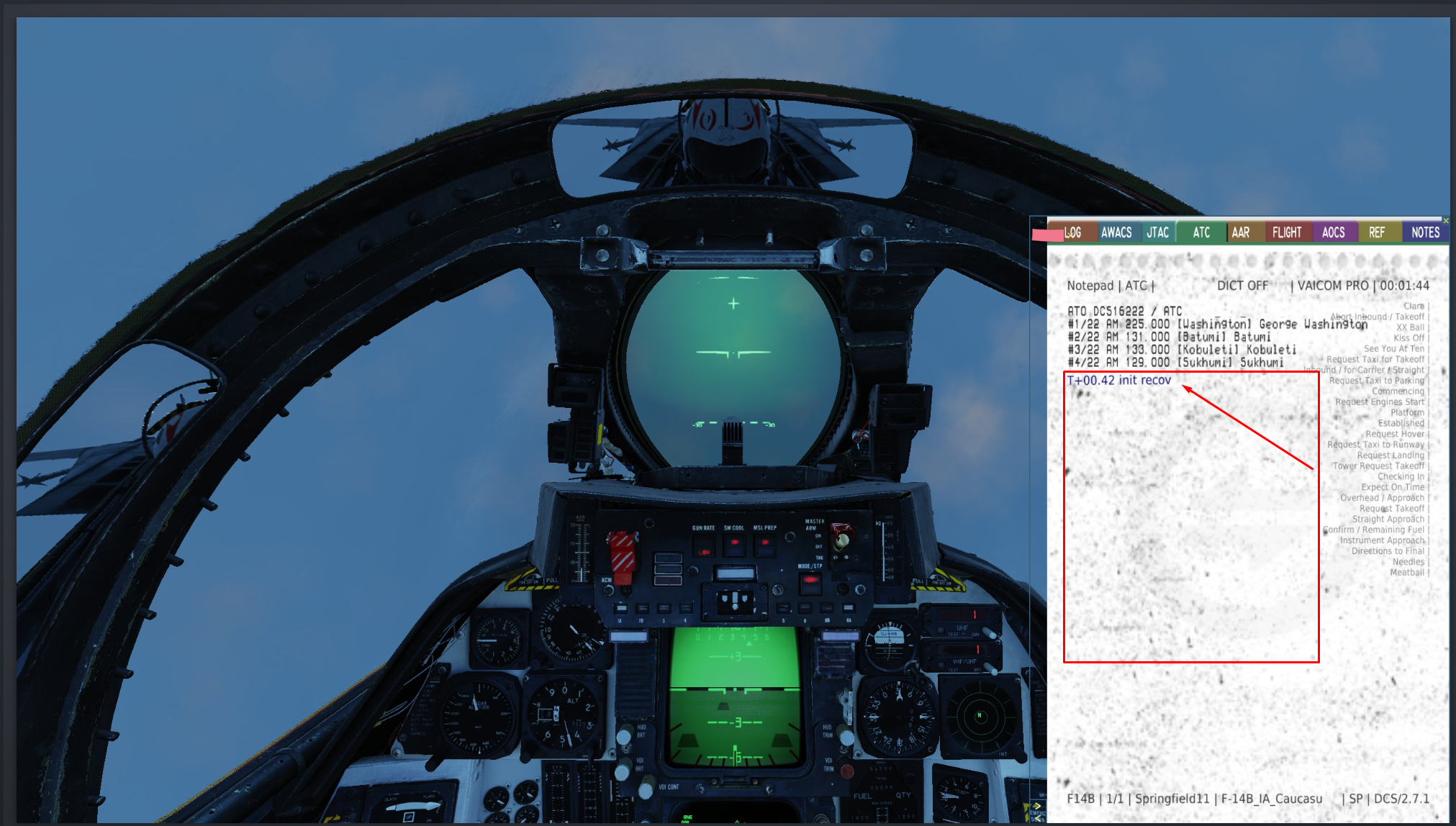
Task: Switch to the AWACS tab
Action: pyautogui.click(x=1116, y=232)
